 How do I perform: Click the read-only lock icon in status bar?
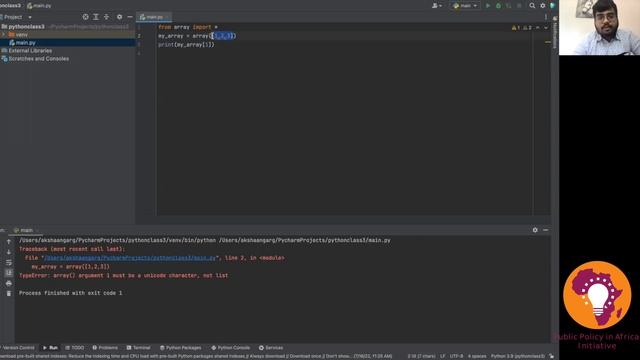(551, 356)
